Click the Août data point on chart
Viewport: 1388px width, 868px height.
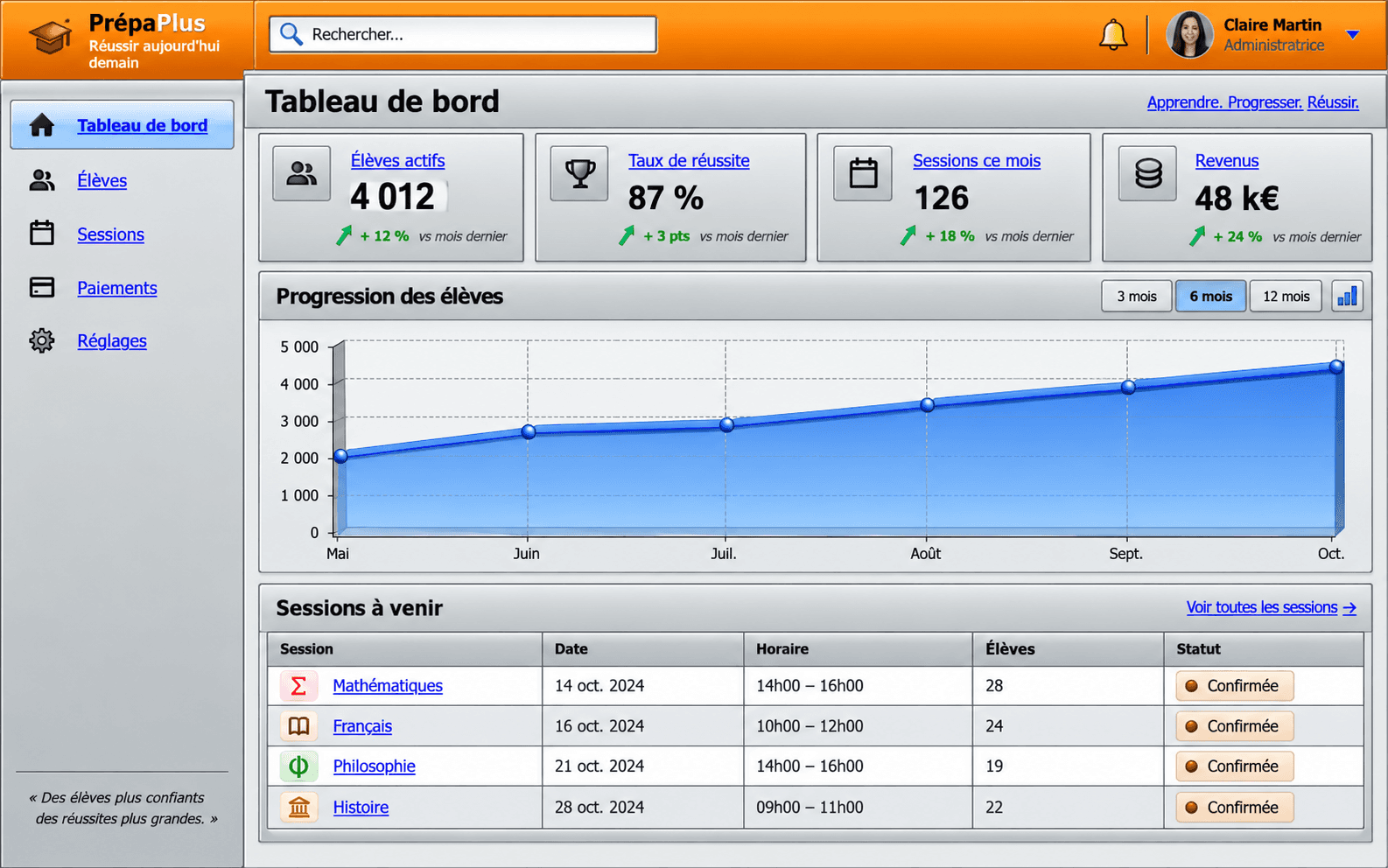click(927, 404)
